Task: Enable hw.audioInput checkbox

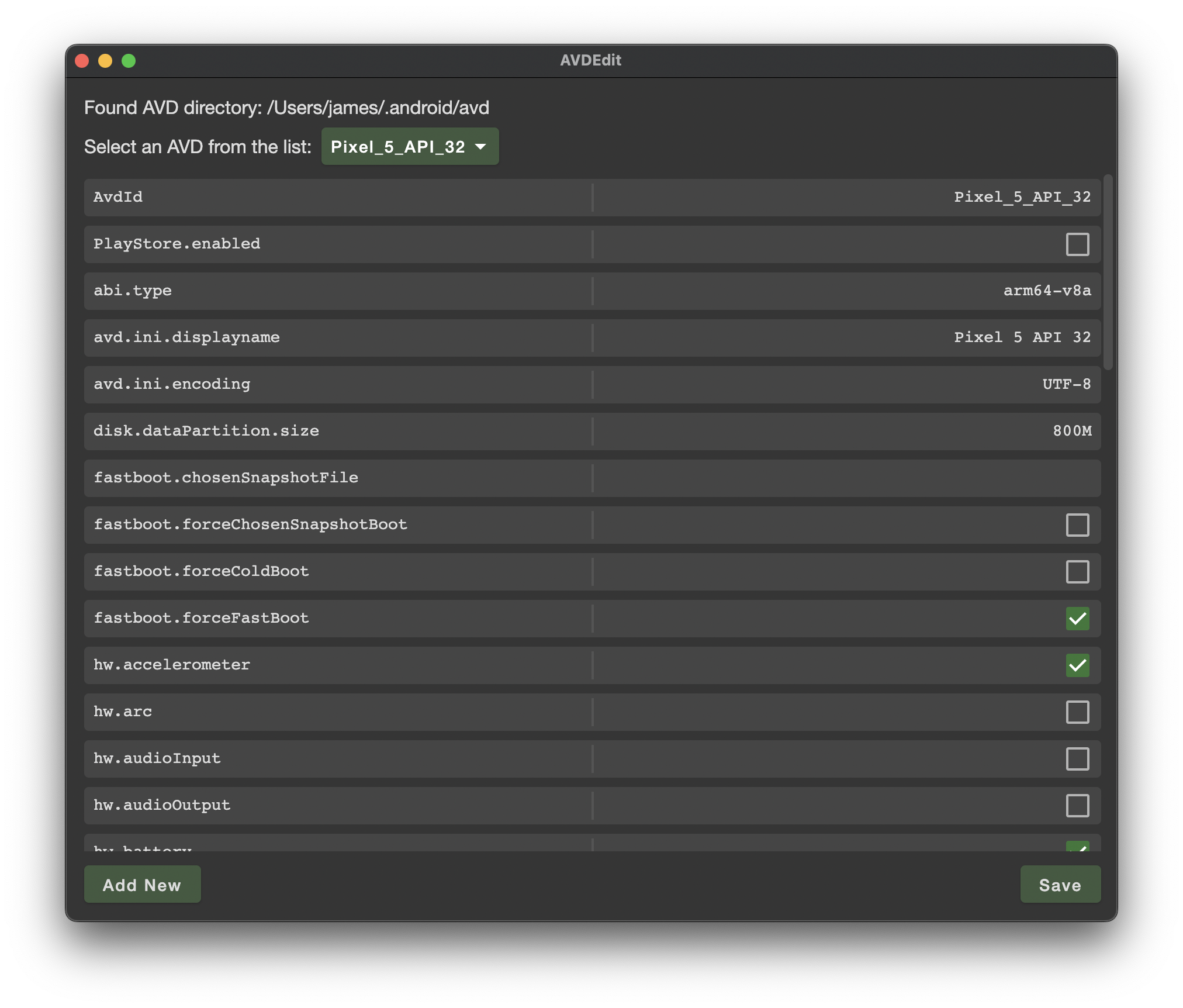Action: tap(1077, 759)
